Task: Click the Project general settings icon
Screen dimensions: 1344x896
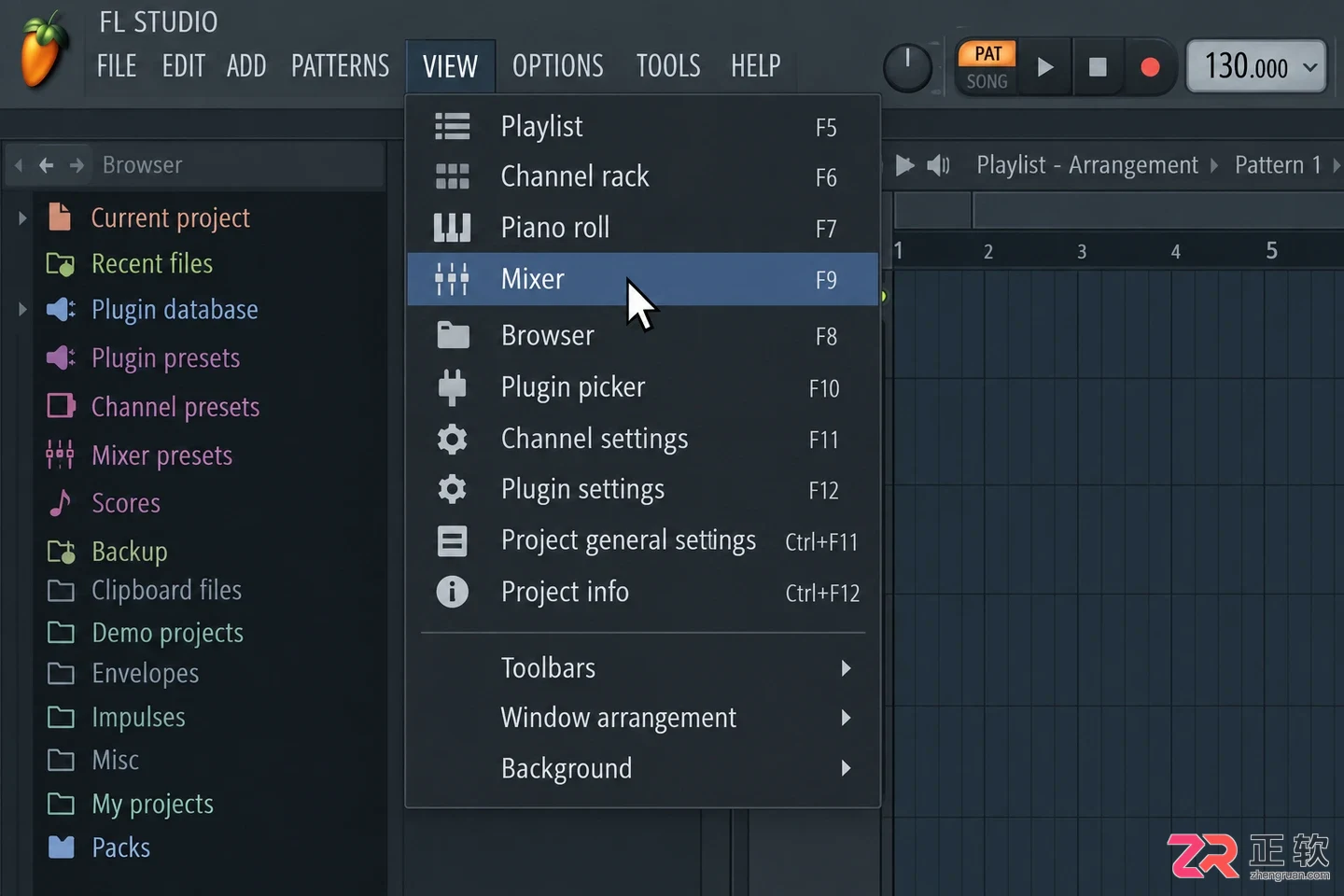Action: pos(453,540)
